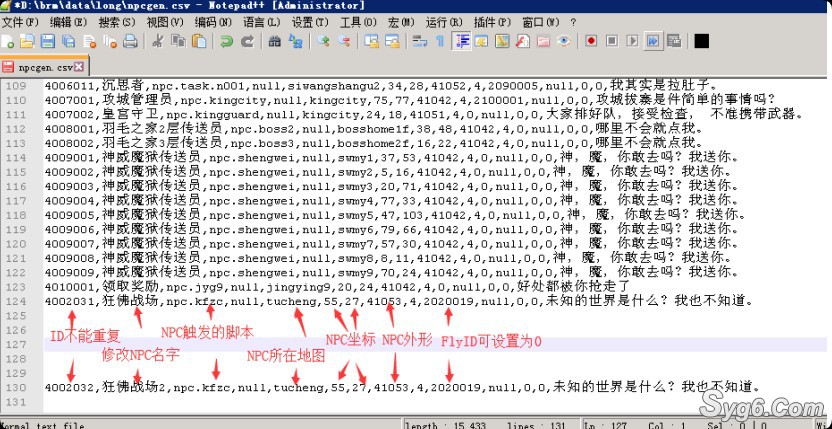Click the Save recorded macro icon
This screenshot has width=832, height=429.
click(x=674, y=41)
